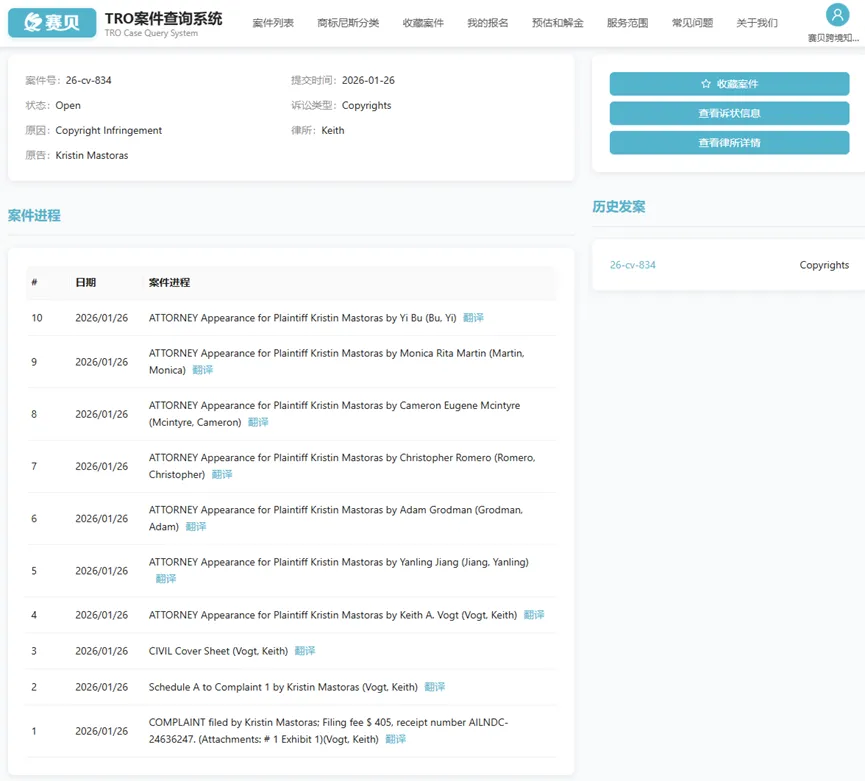Translate row 9 Monica Rita Martin entry
This screenshot has height=781, width=865.
click(202, 370)
